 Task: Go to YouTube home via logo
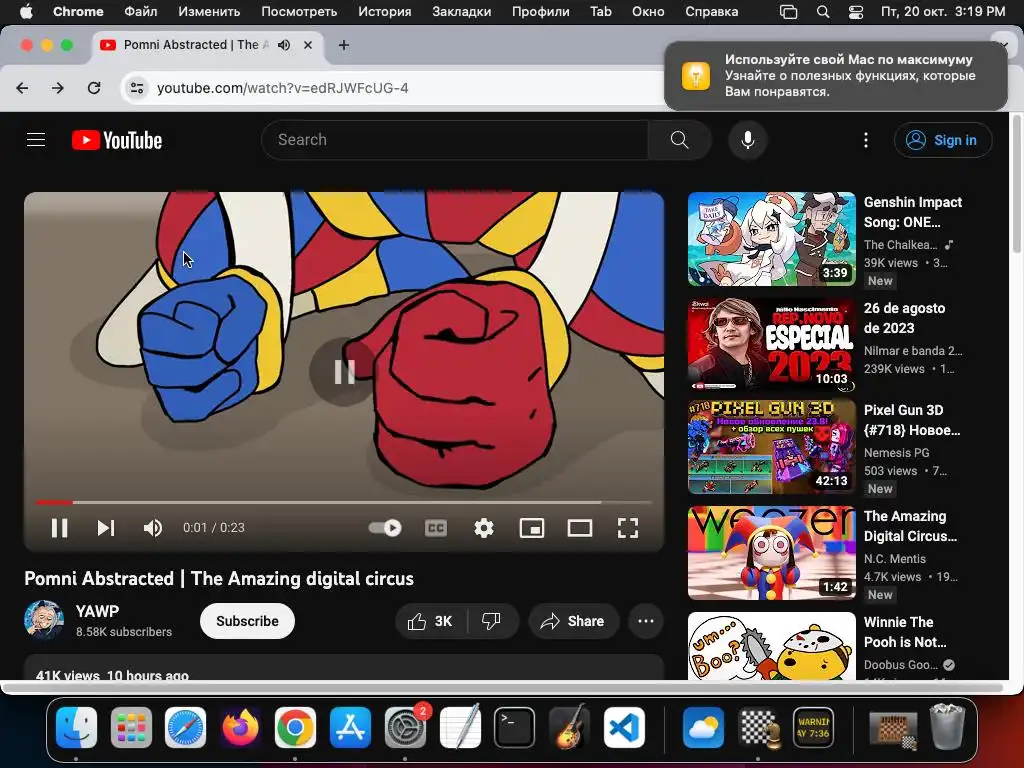click(x=117, y=140)
